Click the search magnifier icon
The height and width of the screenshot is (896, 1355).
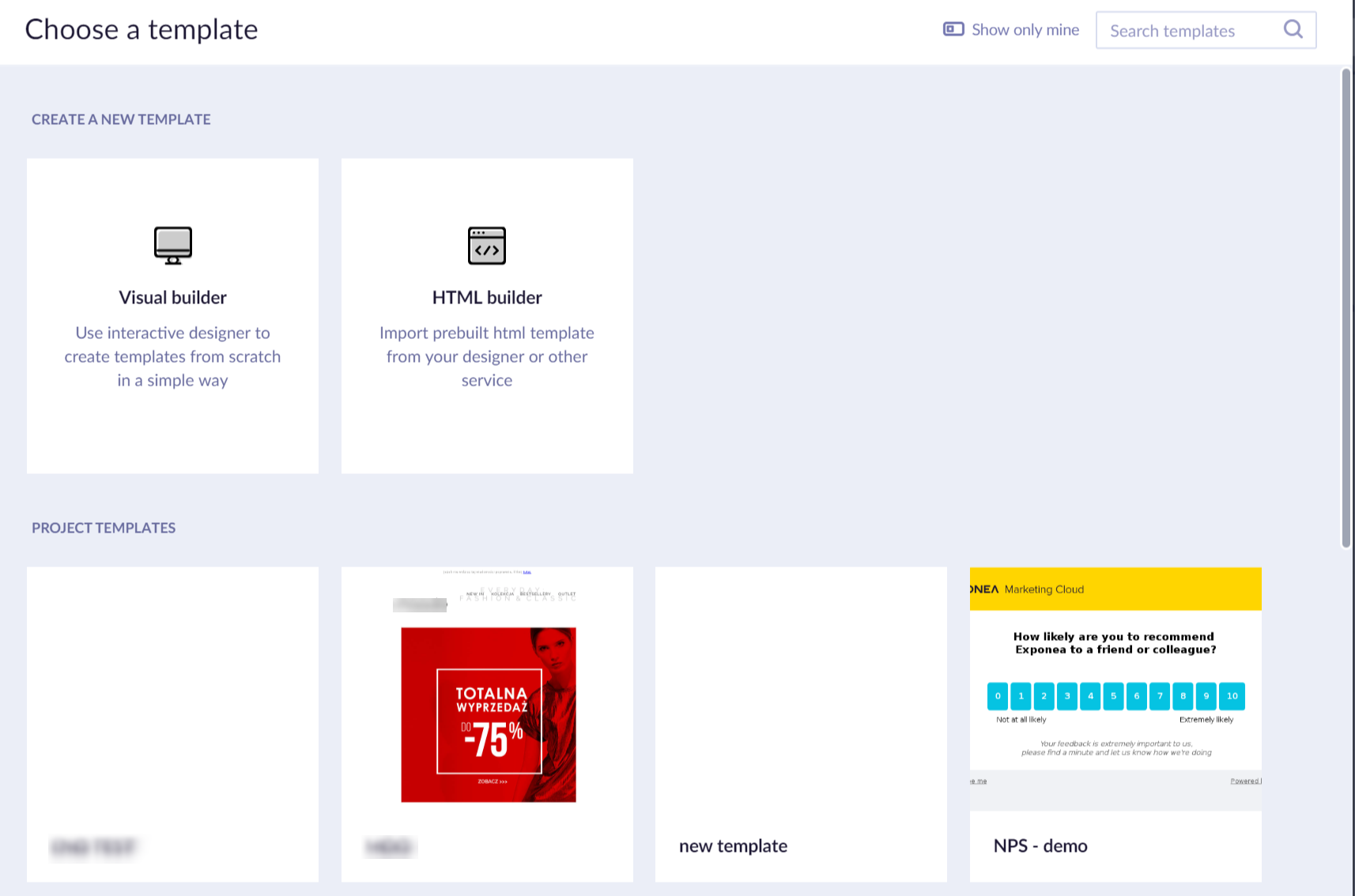click(1293, 30)
